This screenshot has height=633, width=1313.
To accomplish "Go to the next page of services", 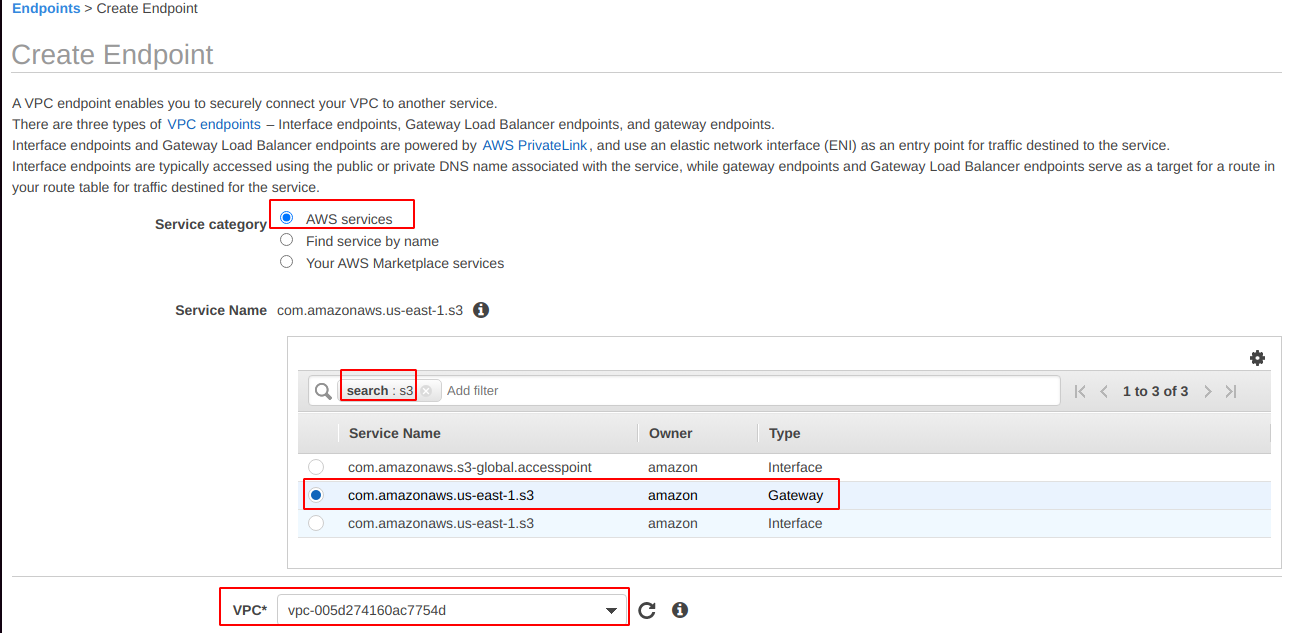I will 1208,391.
